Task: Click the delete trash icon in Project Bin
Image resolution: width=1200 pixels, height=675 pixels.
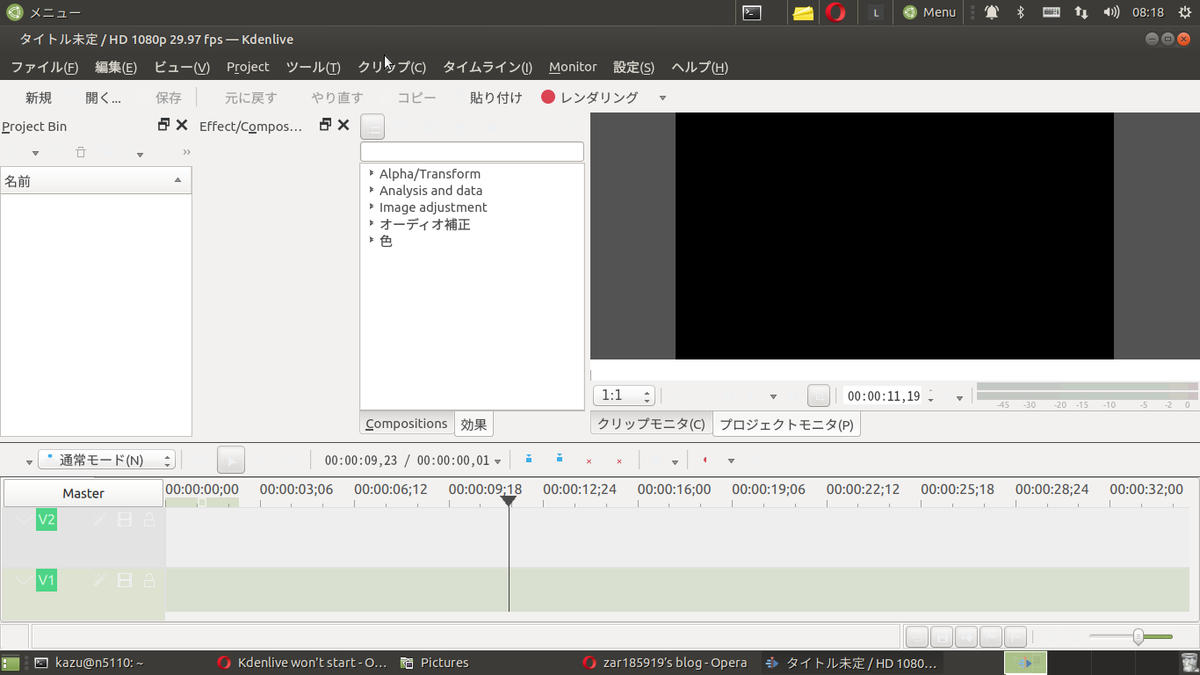Action: [81, 153]
